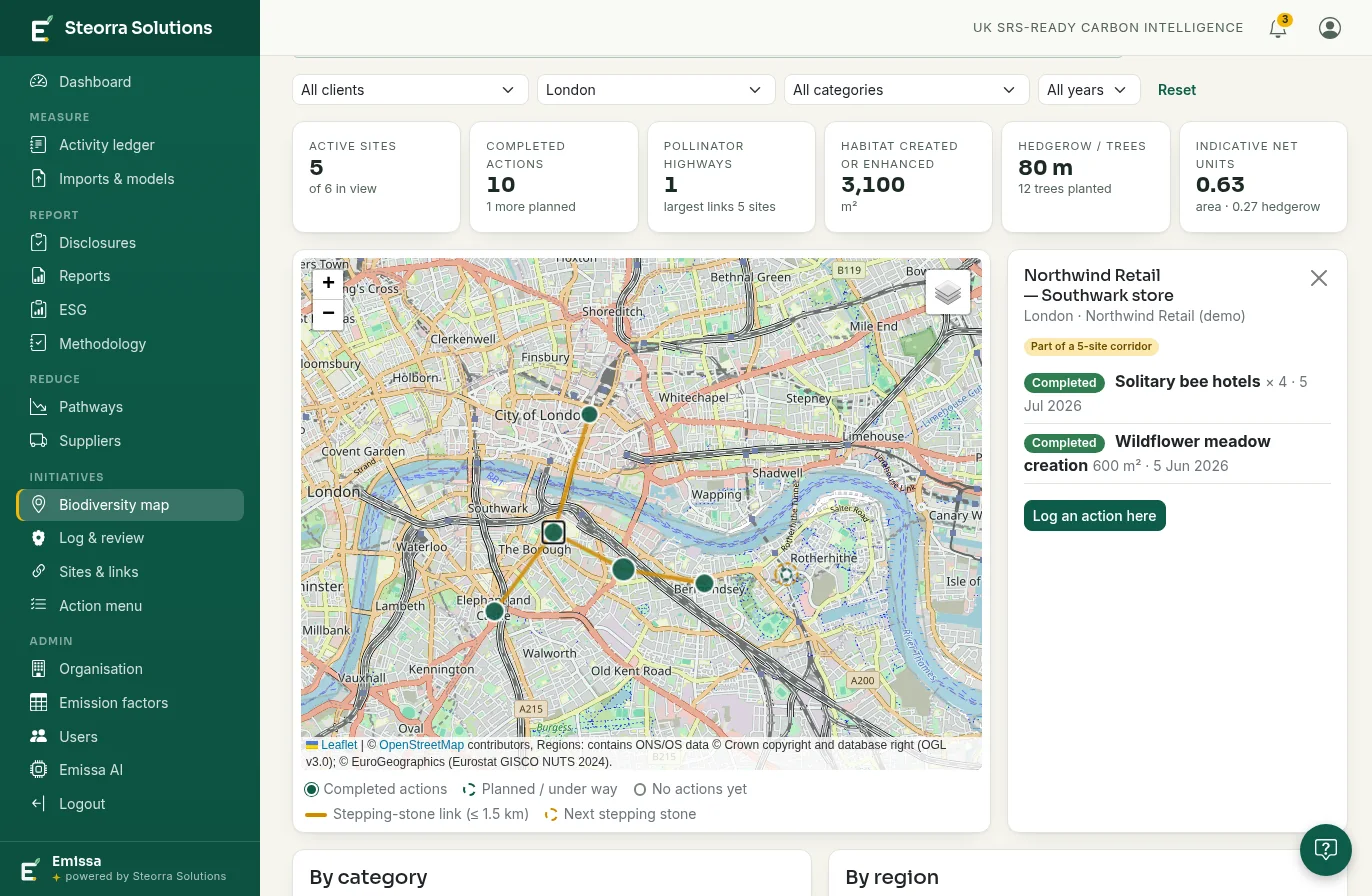Open the help chat widget
1372x896 pixels.
1326,850
